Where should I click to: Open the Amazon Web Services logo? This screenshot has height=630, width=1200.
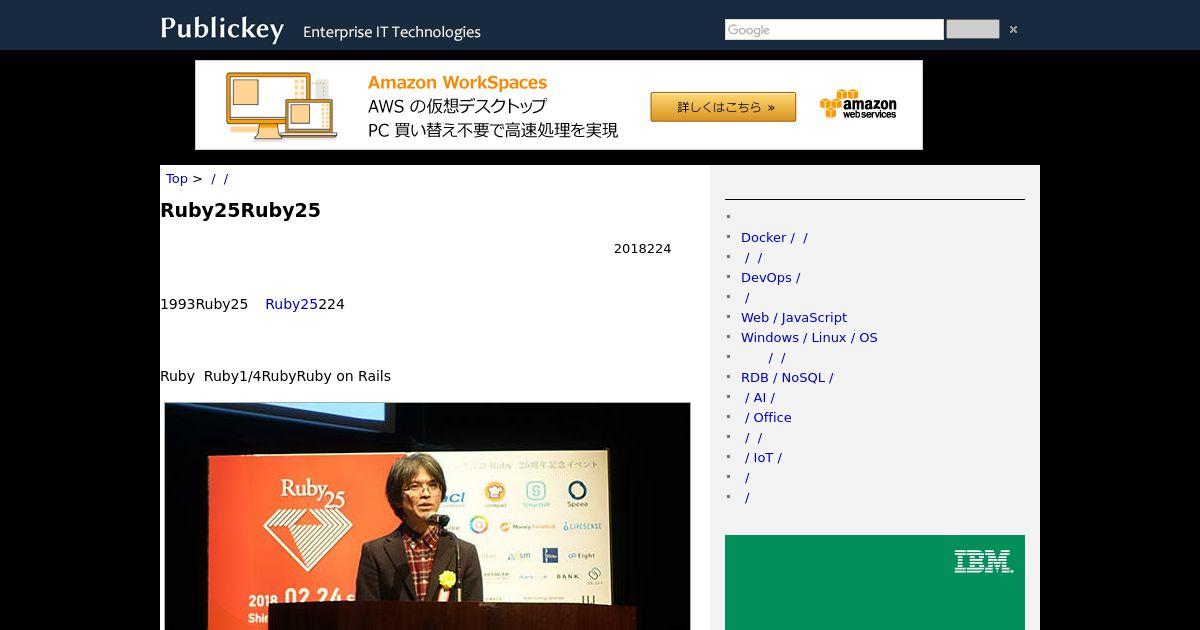(858, 105)
